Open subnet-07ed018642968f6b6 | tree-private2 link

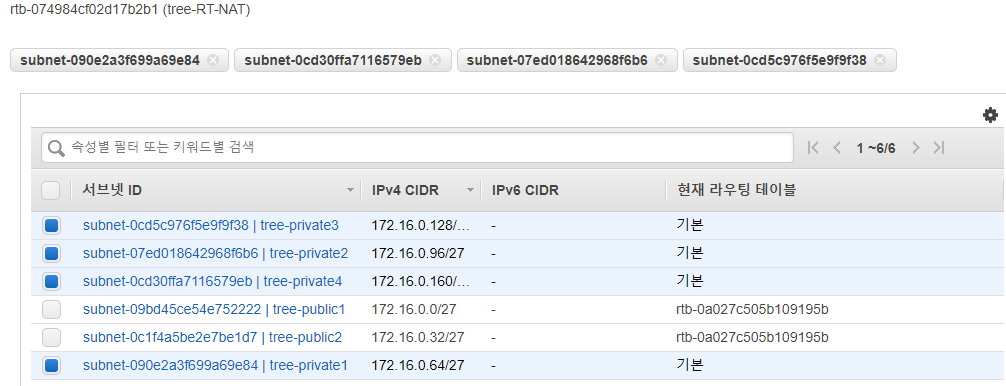[x=216, y=253]
